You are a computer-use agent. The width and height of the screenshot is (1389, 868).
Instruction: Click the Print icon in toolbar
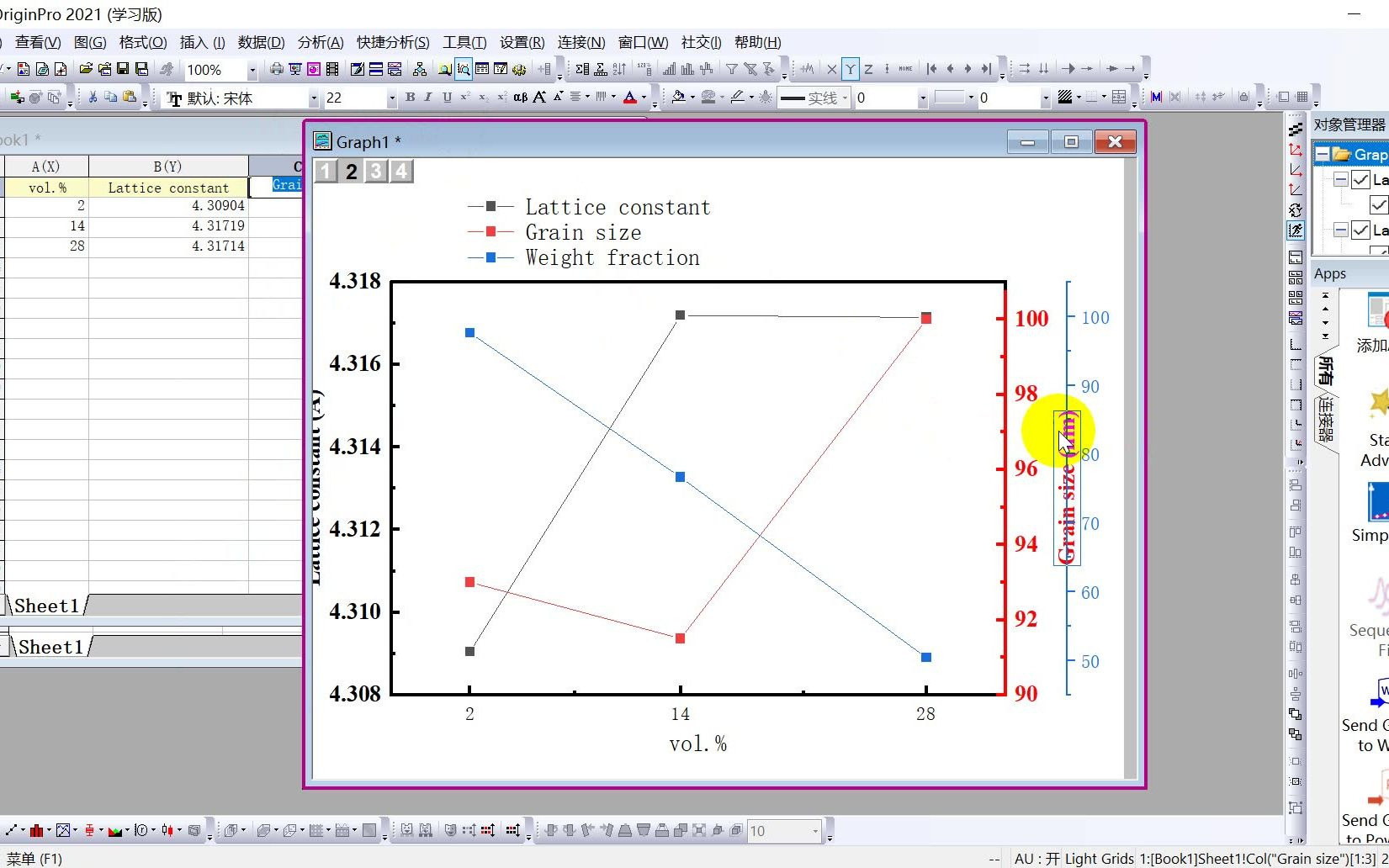(276, 69)
